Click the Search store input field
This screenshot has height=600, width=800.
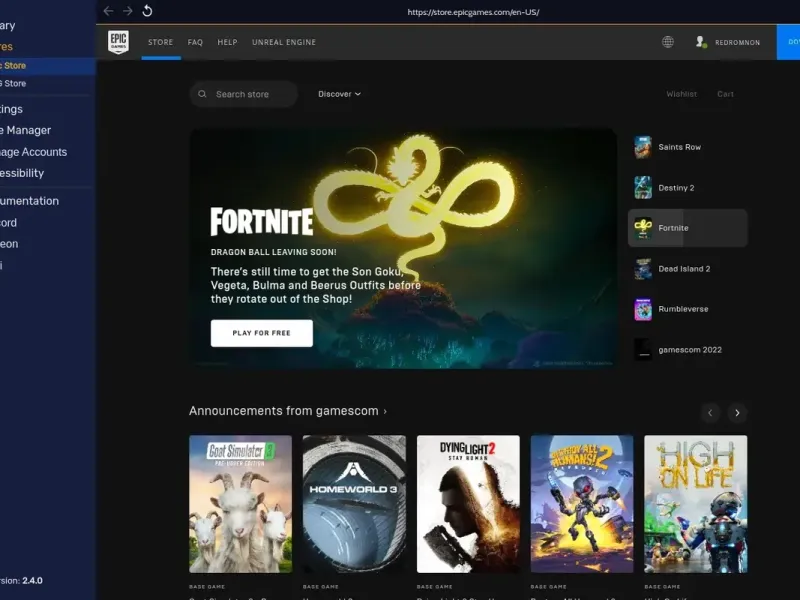[243, 94]
